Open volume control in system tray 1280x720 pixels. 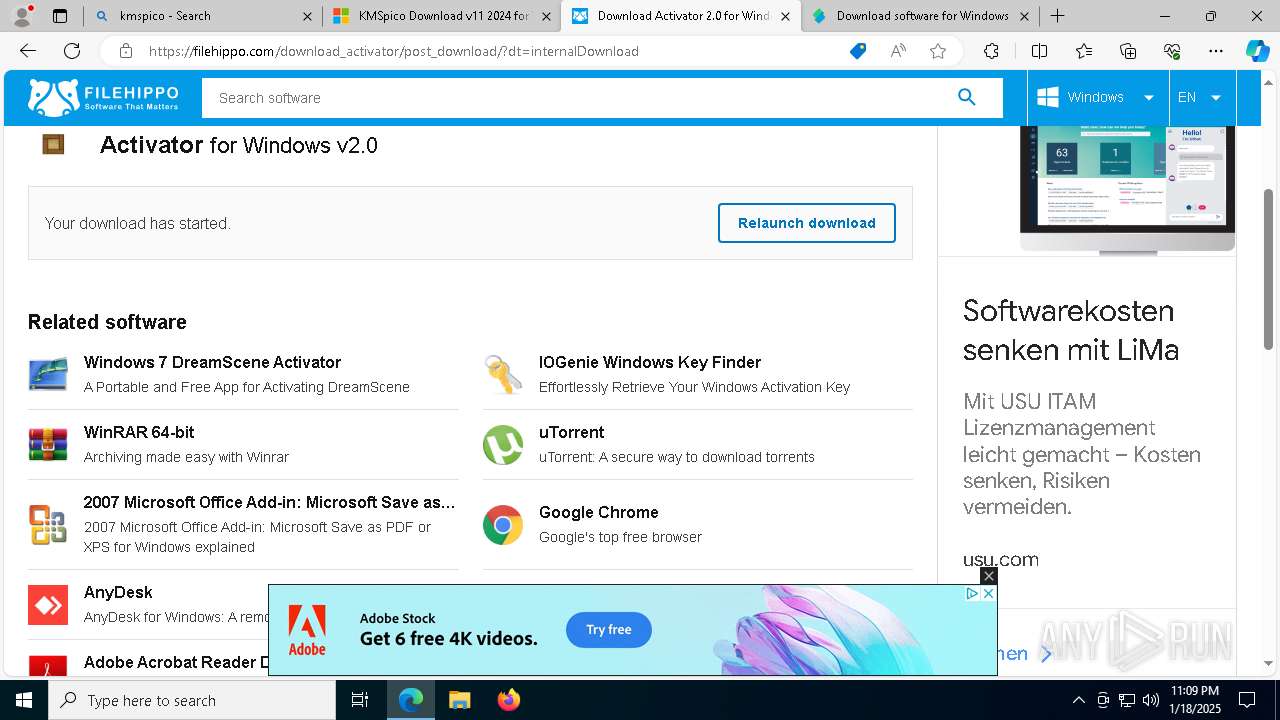tap(1151, 700)
